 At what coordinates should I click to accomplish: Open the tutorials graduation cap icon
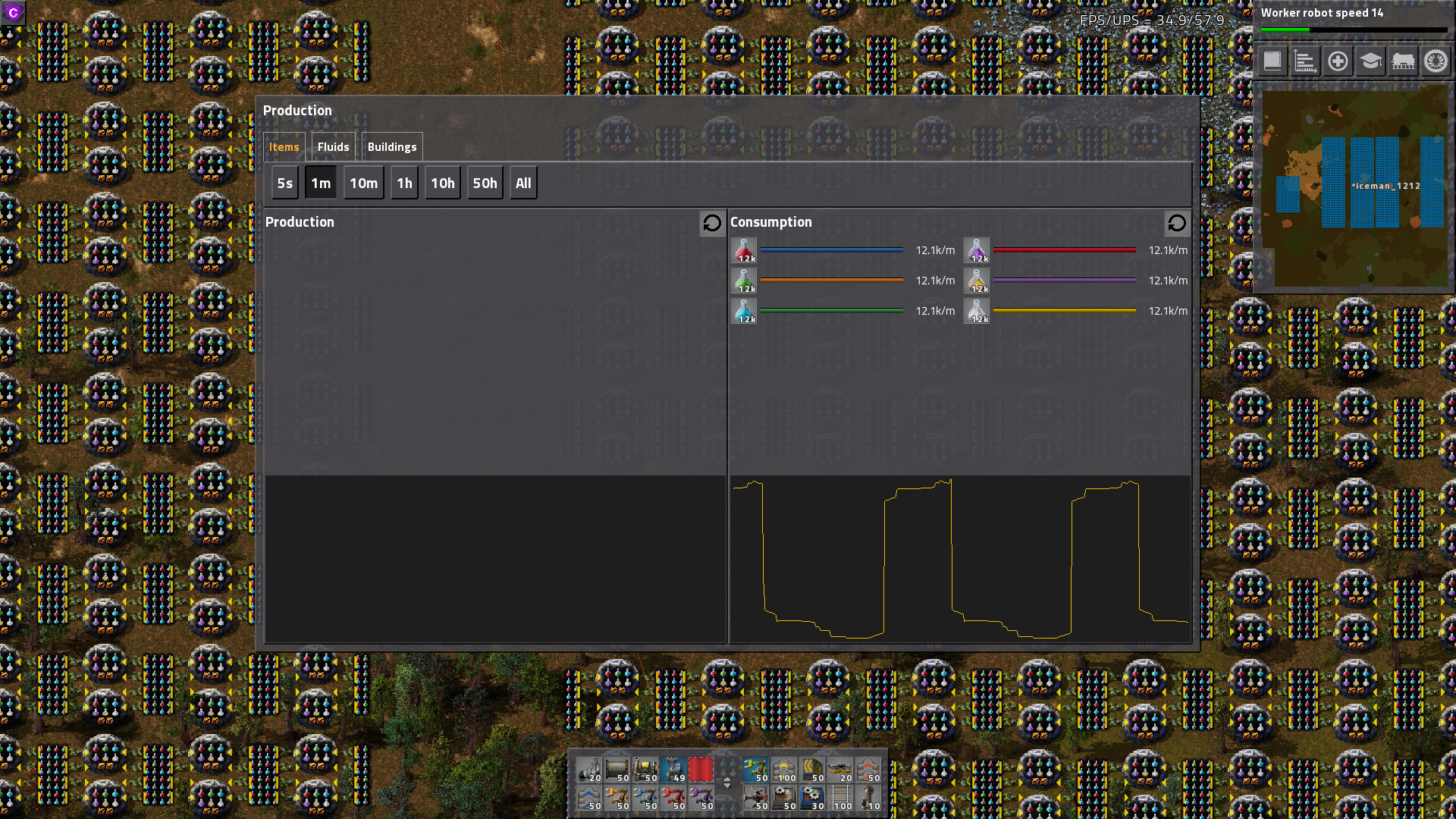click(x=1370, y=61)
